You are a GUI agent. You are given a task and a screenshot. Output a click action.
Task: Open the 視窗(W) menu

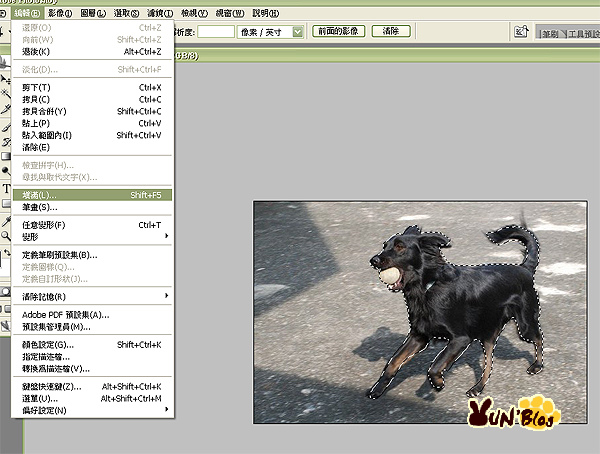[x=230, y=13]
